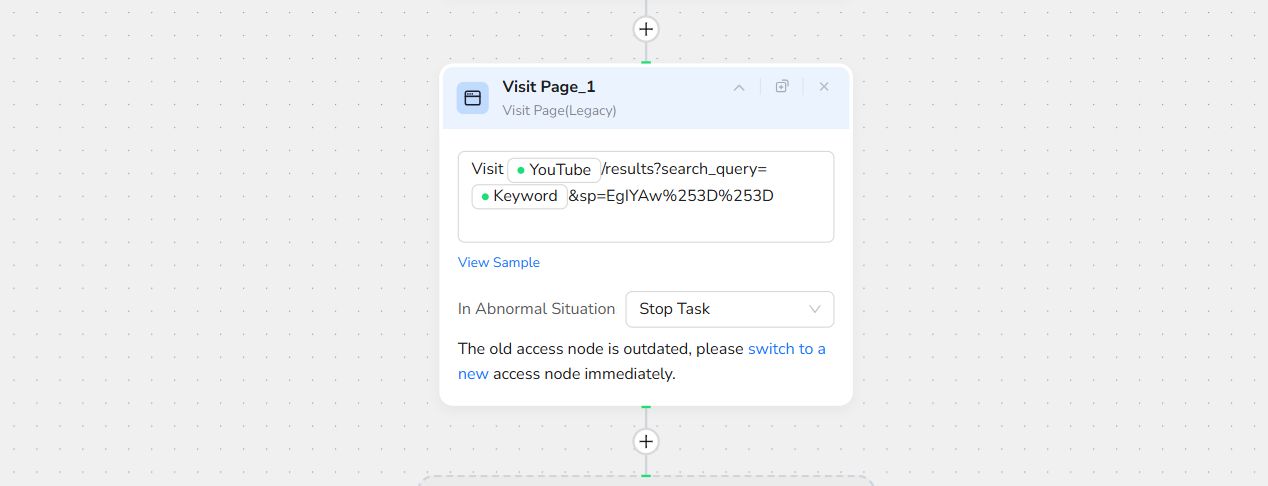
Task: Click empty area of Visit URL field
Action: click(645, 224)
